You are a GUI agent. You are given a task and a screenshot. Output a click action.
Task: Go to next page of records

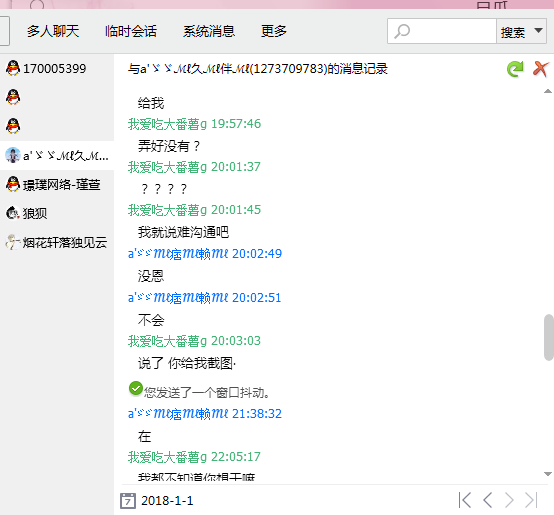509,500
